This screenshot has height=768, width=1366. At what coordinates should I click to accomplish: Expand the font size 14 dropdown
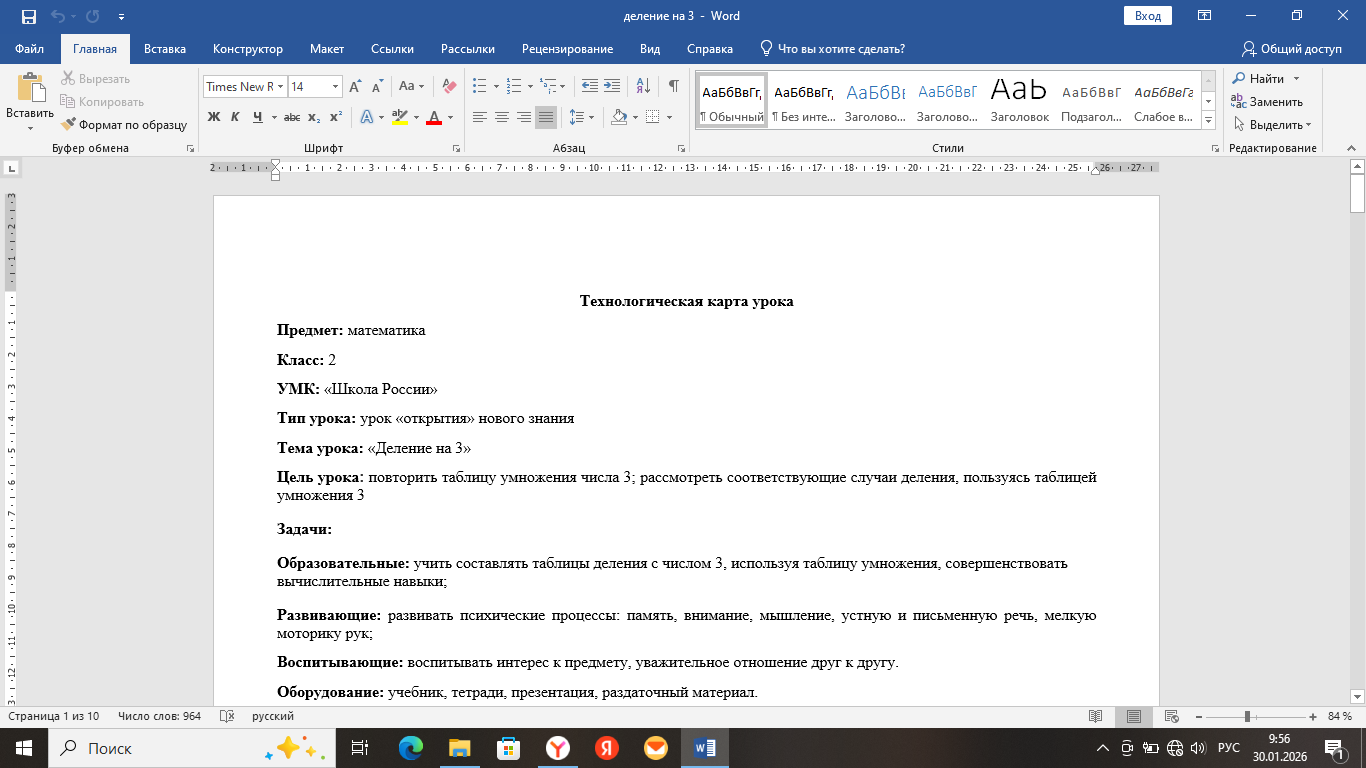(335, 87)
